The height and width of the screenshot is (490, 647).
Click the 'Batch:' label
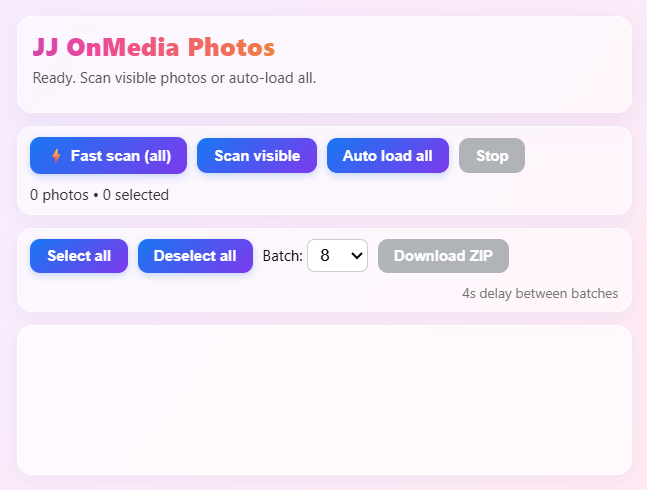tap(283, 256)
